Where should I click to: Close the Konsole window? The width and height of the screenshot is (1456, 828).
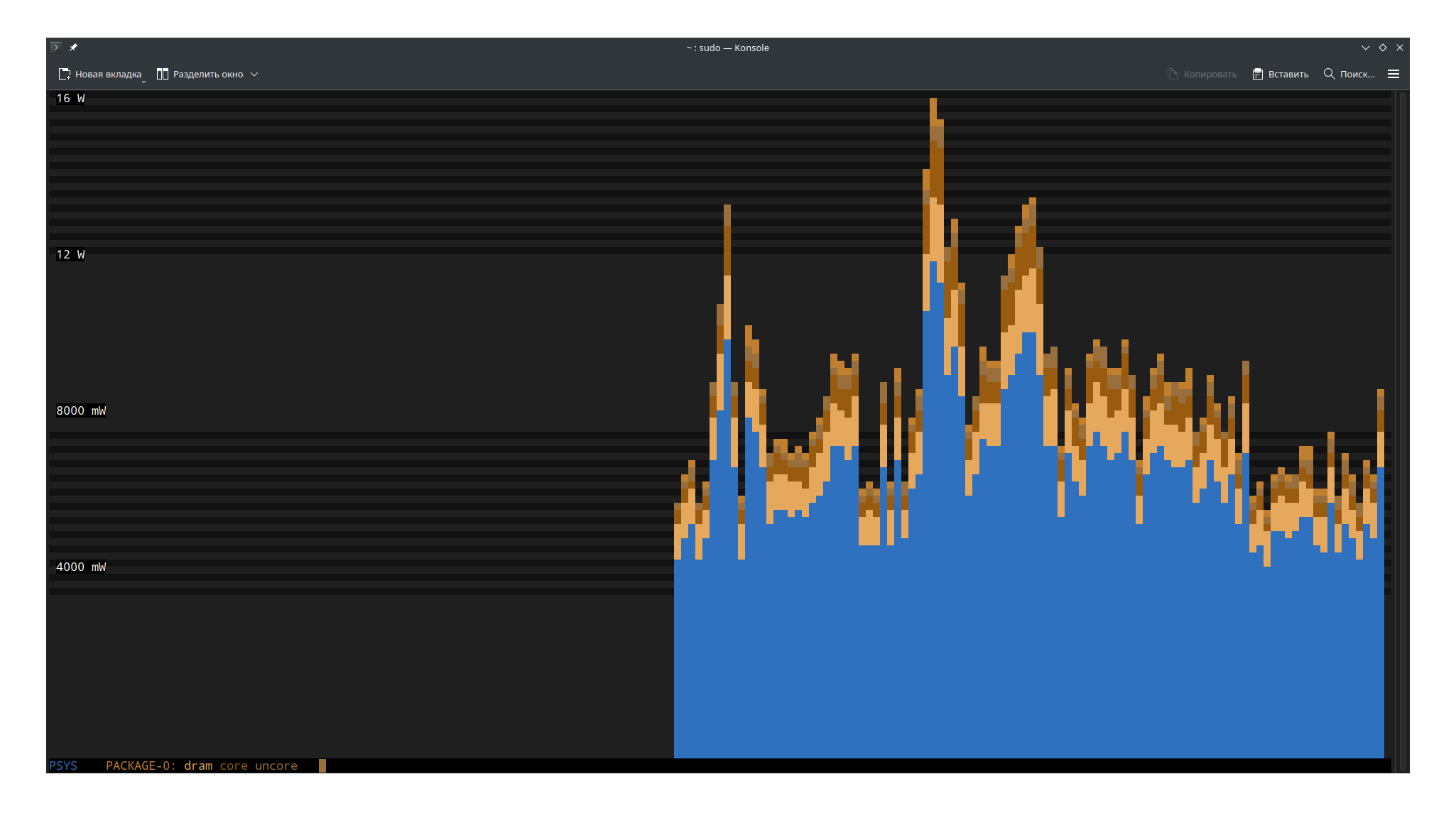pyautogui.click(x=1400, y=48)
